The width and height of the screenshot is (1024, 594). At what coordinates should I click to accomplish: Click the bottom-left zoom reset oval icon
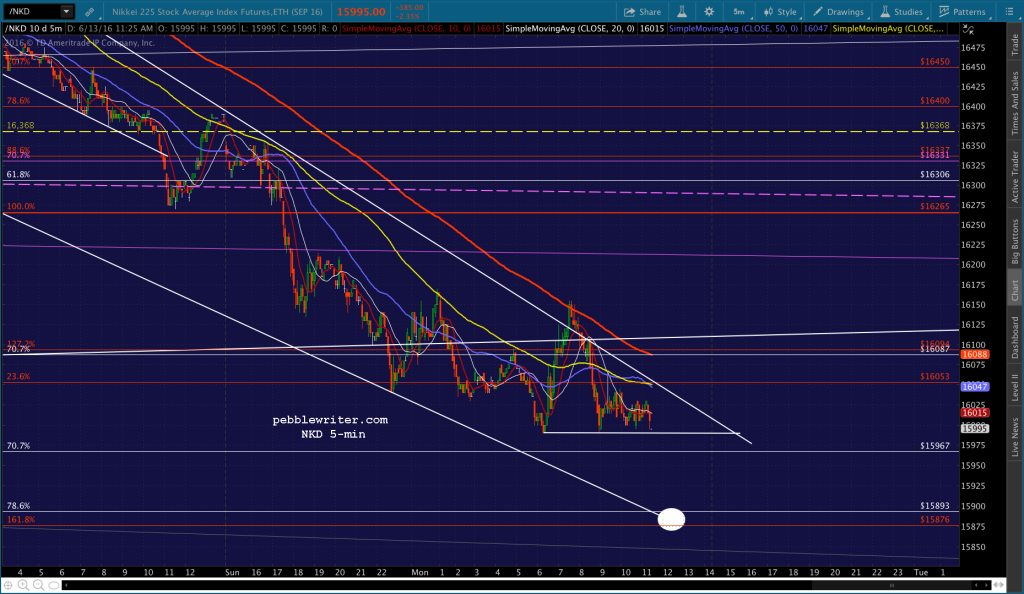(54, 585)
